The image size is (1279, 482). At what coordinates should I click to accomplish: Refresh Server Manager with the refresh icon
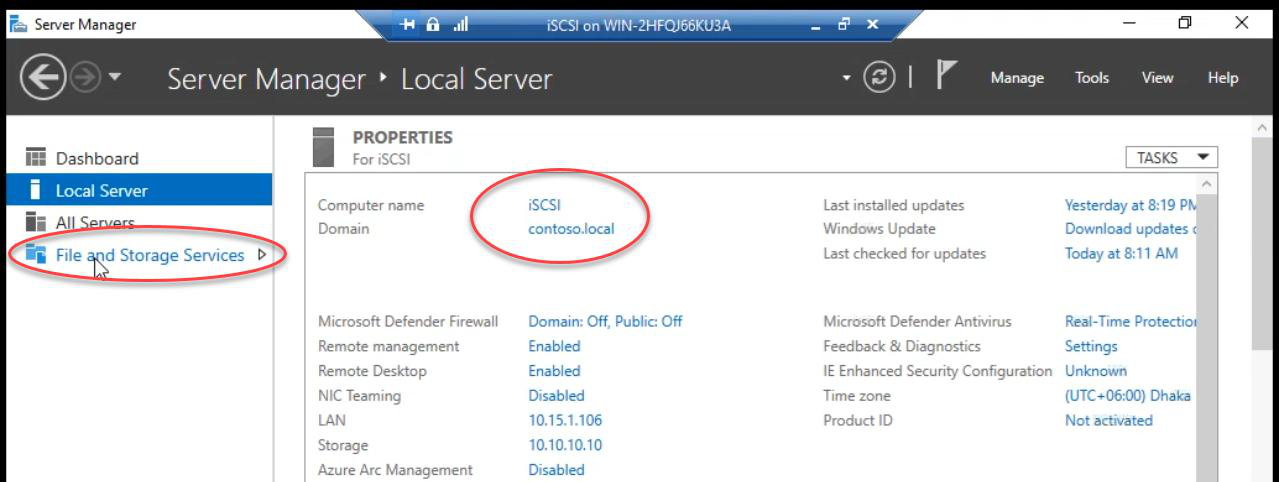point(878,78)
